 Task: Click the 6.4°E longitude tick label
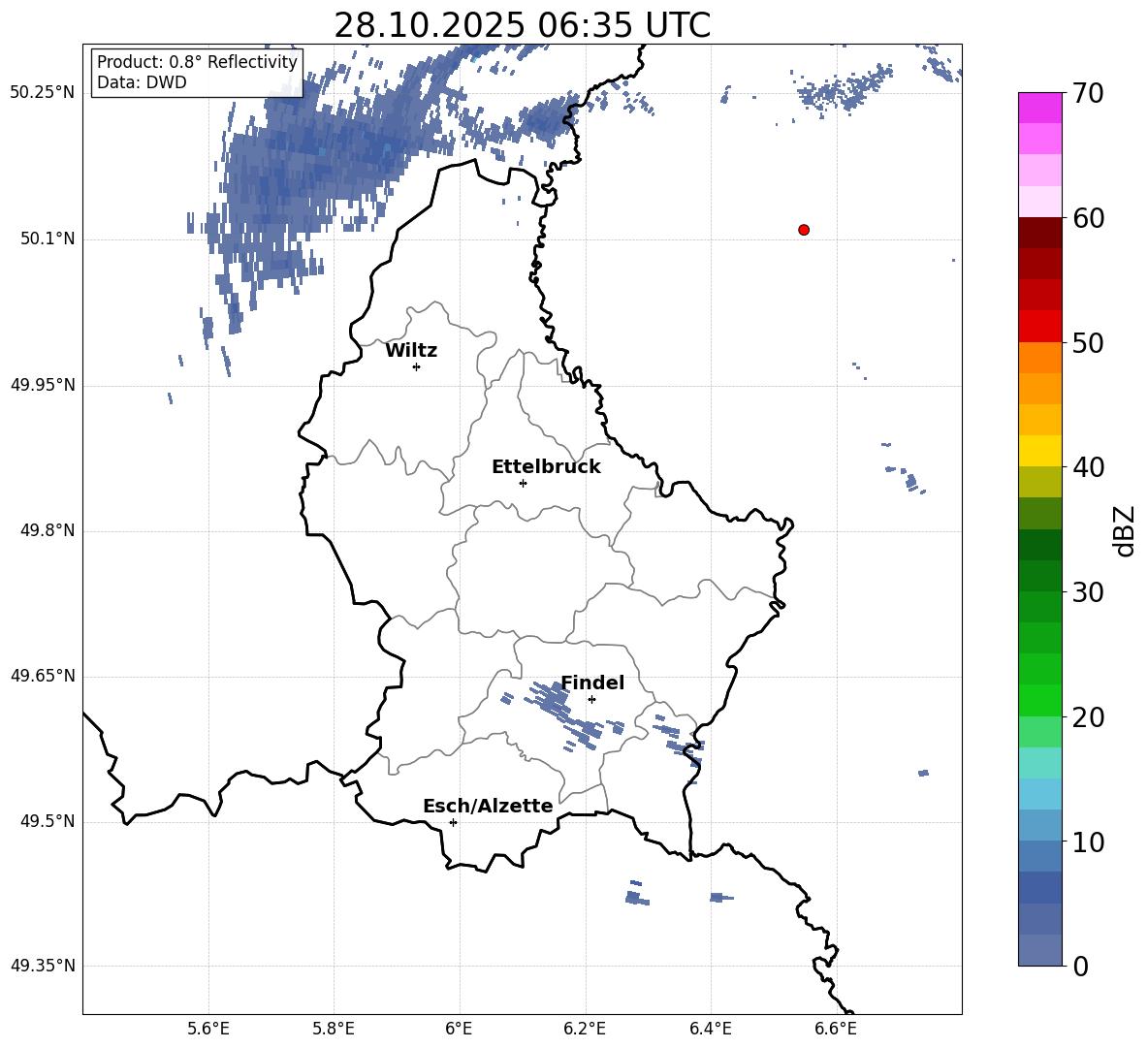[710, 1029]
